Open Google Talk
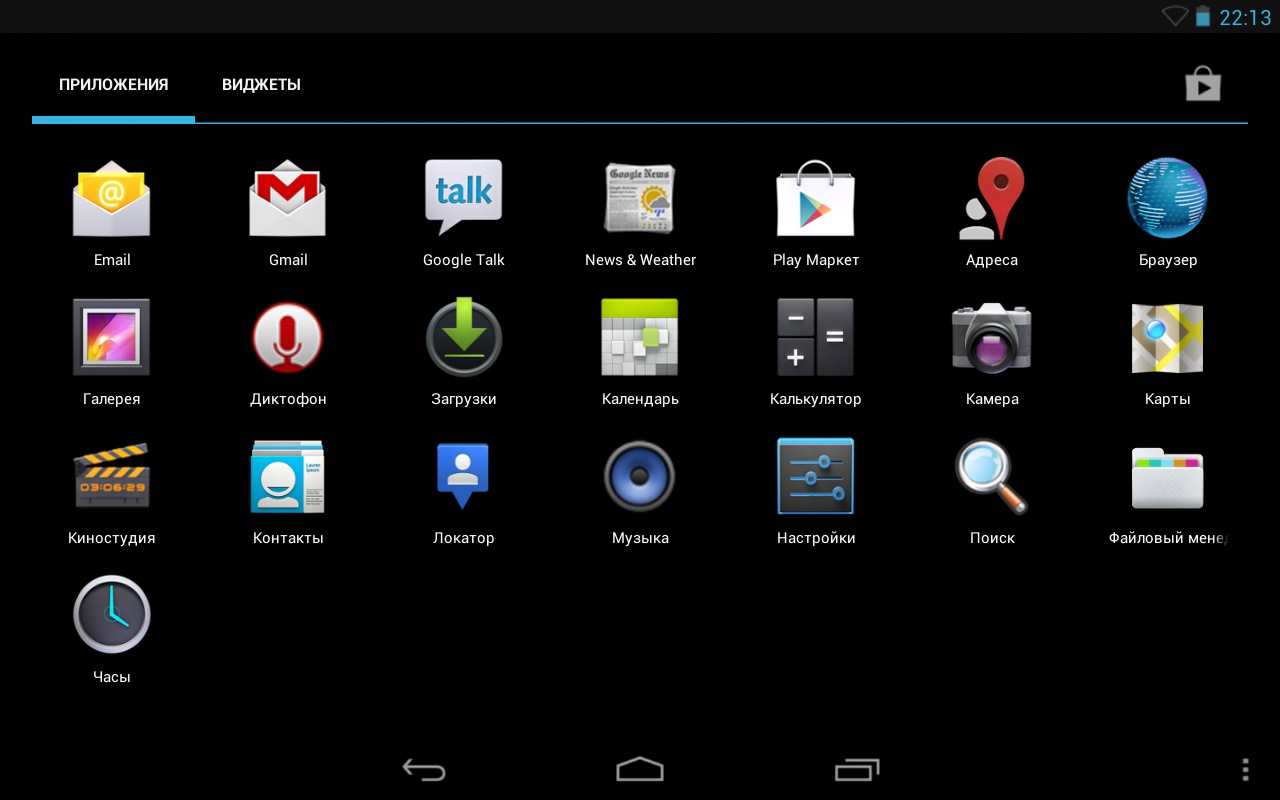Screen dimensions: 1280x800 coord(464,198)
